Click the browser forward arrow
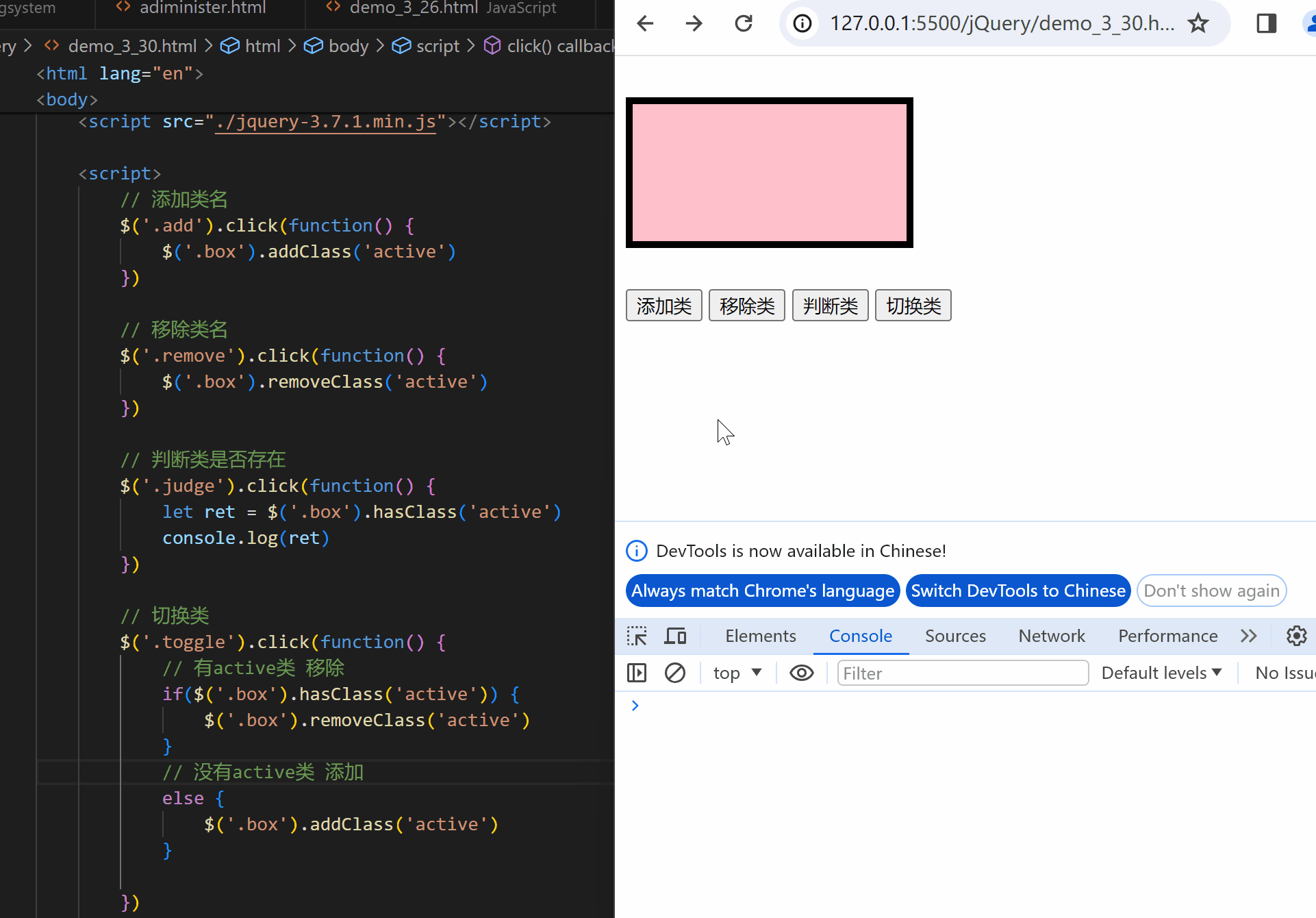 pos(694,24)
